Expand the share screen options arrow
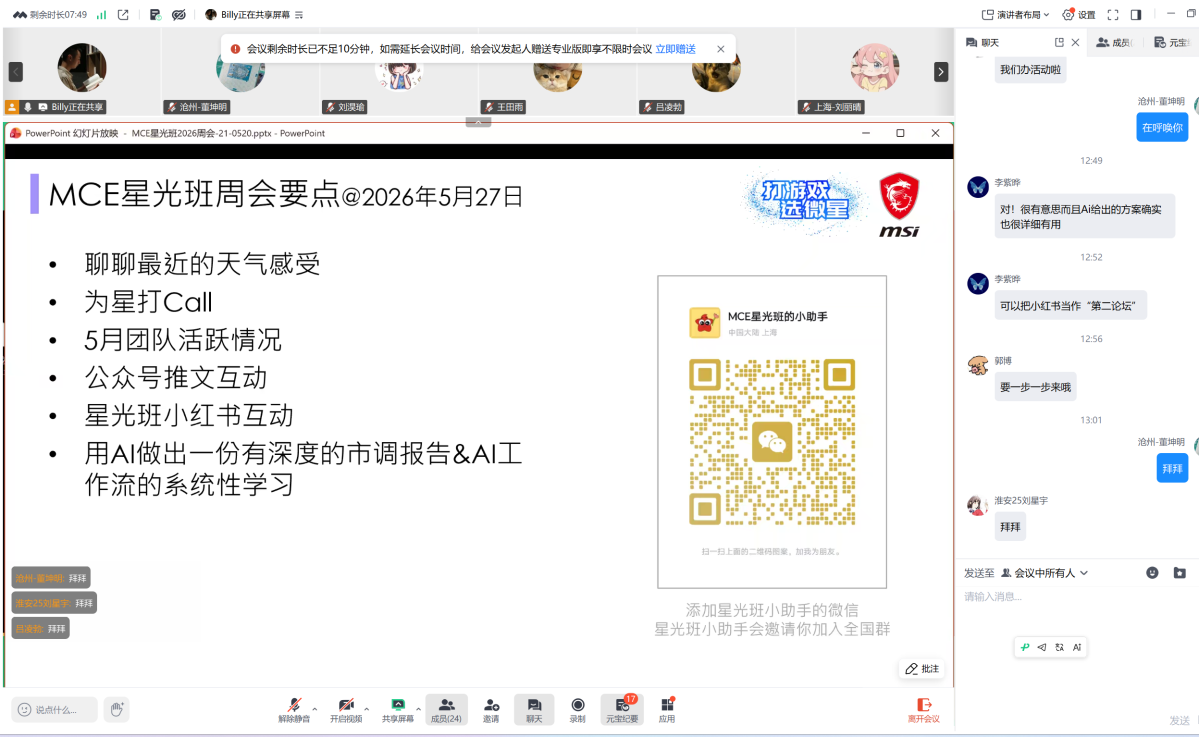Screen dimensions: 1199x737 pyautogui.click(x=418, y=709)
